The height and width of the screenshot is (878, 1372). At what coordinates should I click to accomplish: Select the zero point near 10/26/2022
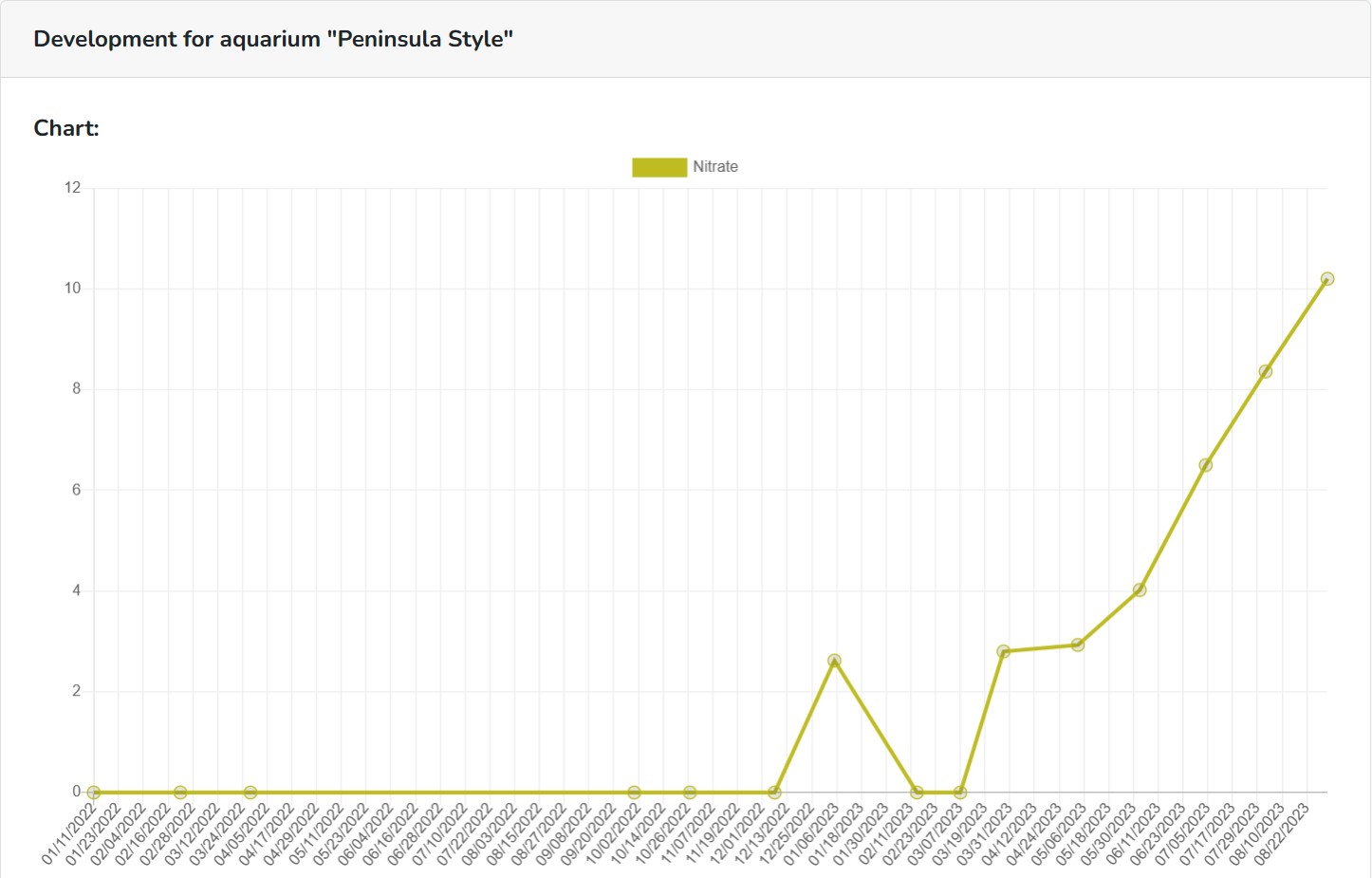click(x=690, y=793)
